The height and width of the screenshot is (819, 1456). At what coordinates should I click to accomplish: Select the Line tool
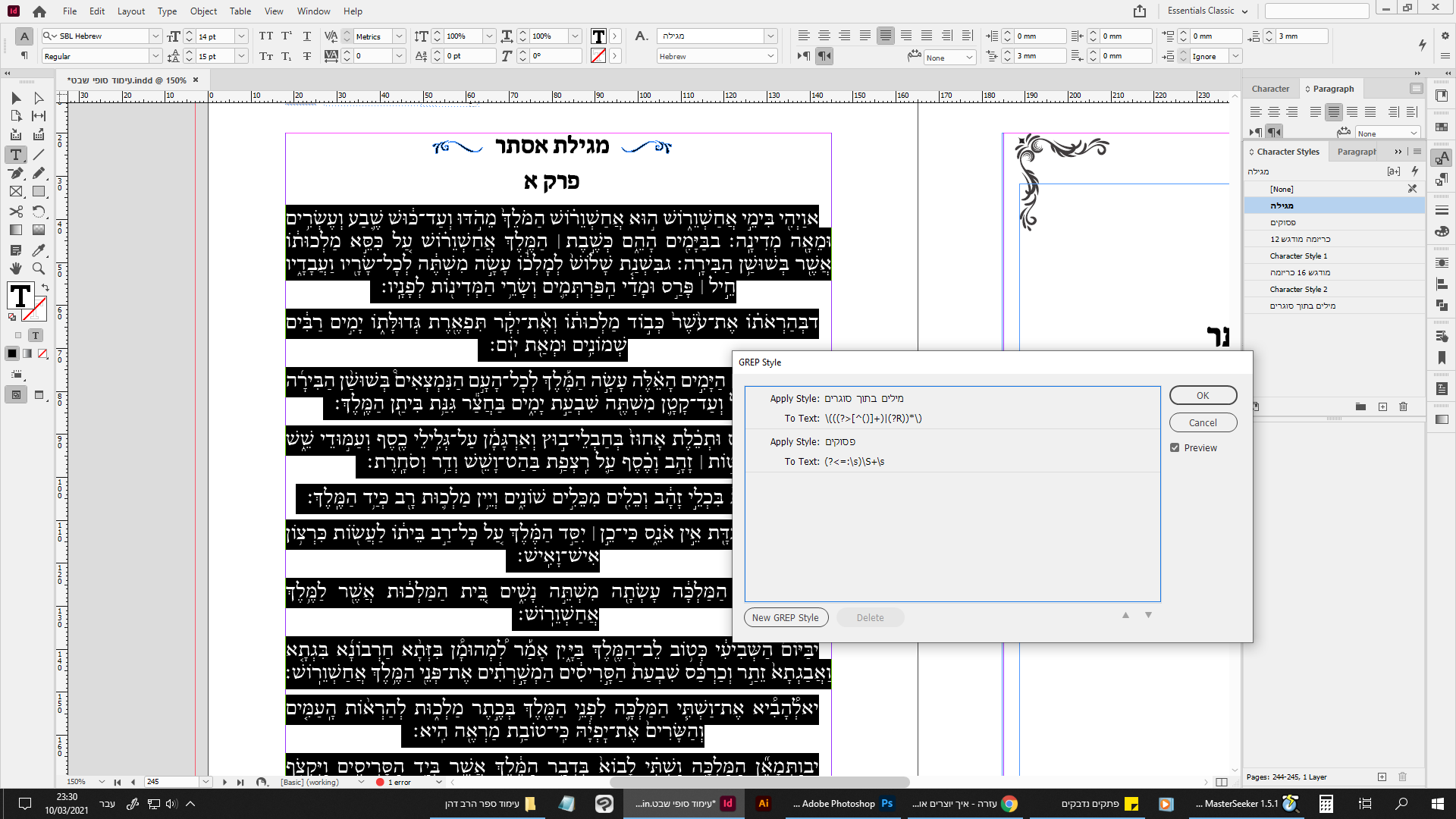click(39, 155)
